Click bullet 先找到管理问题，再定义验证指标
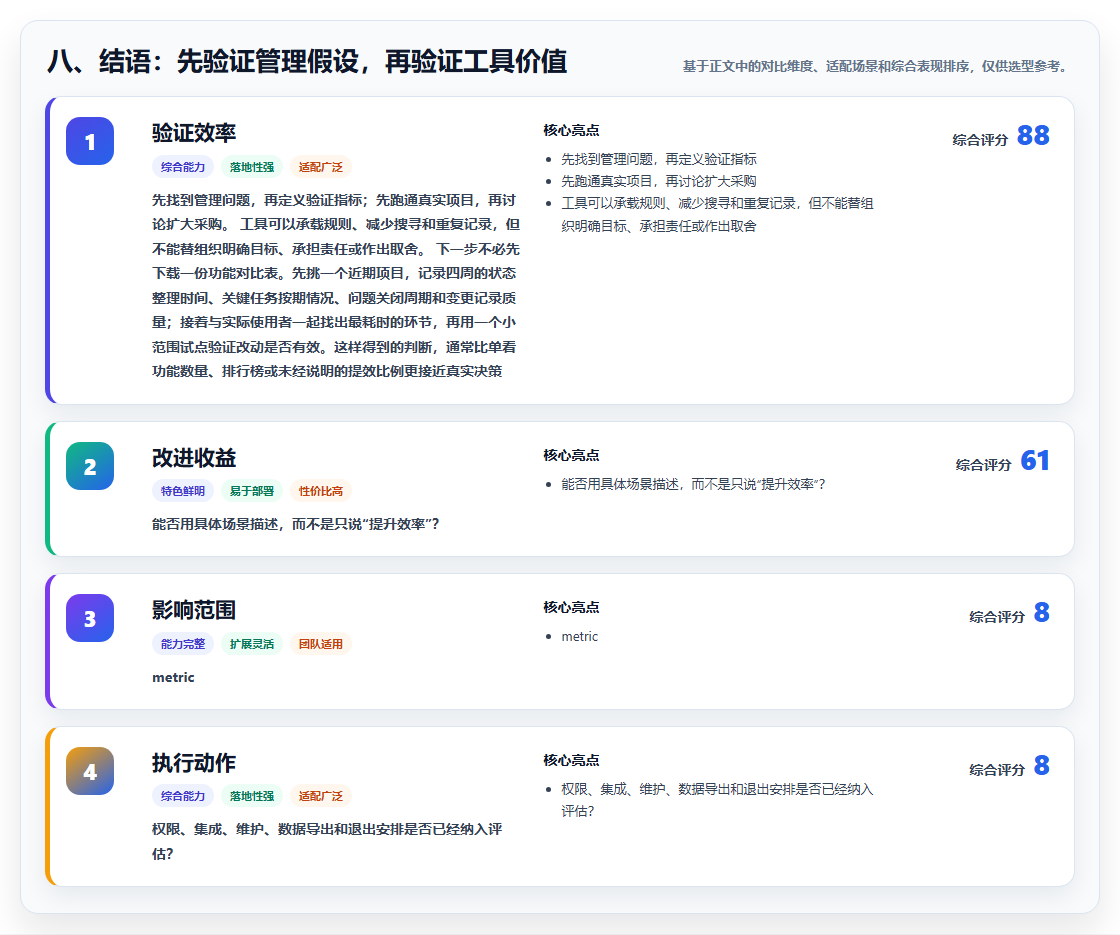Viewport: 1120px width, 935px height. pyautogui.click(x=659, y=159)
